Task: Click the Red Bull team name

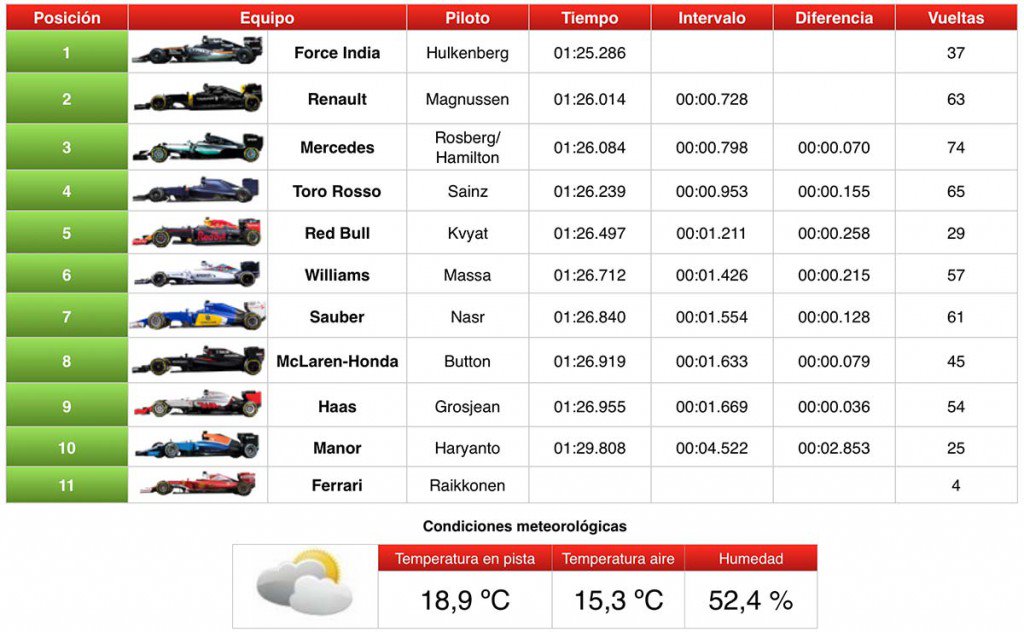Action: (x=337, y=233)
